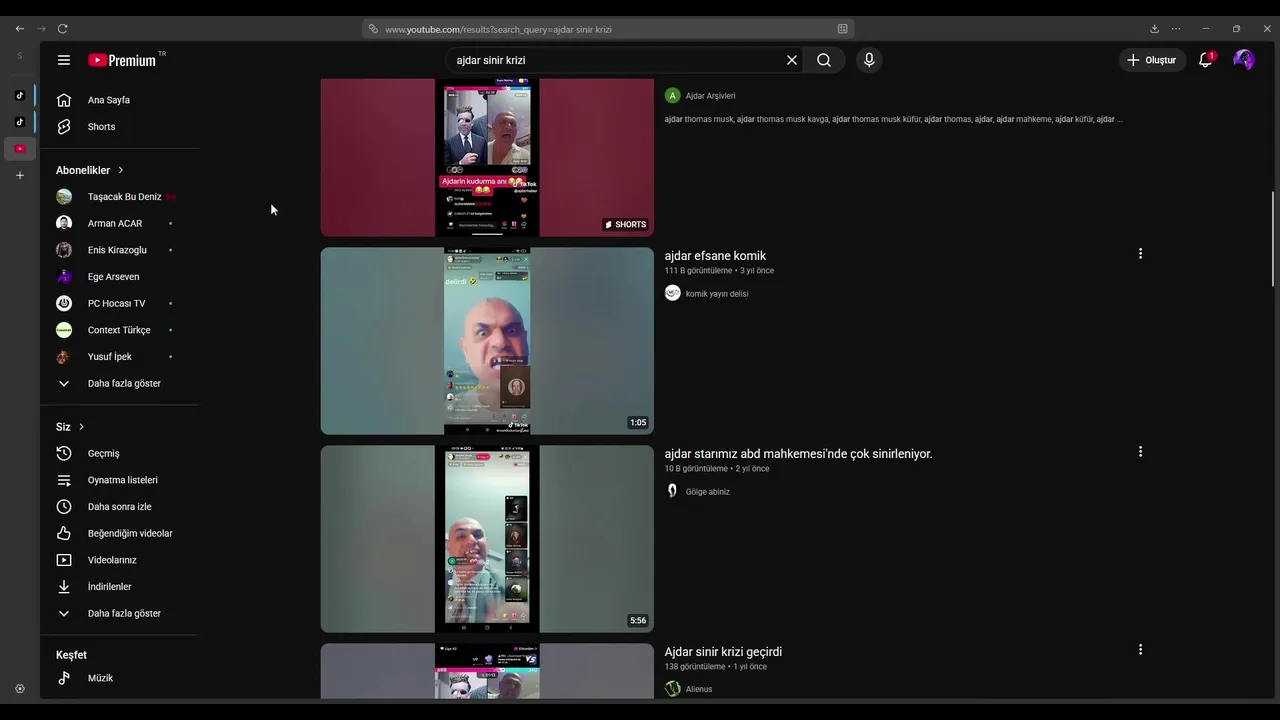Open the hamburger guide menu
The height and width of the screenshot is (720, 1280).
click(64, 60)
